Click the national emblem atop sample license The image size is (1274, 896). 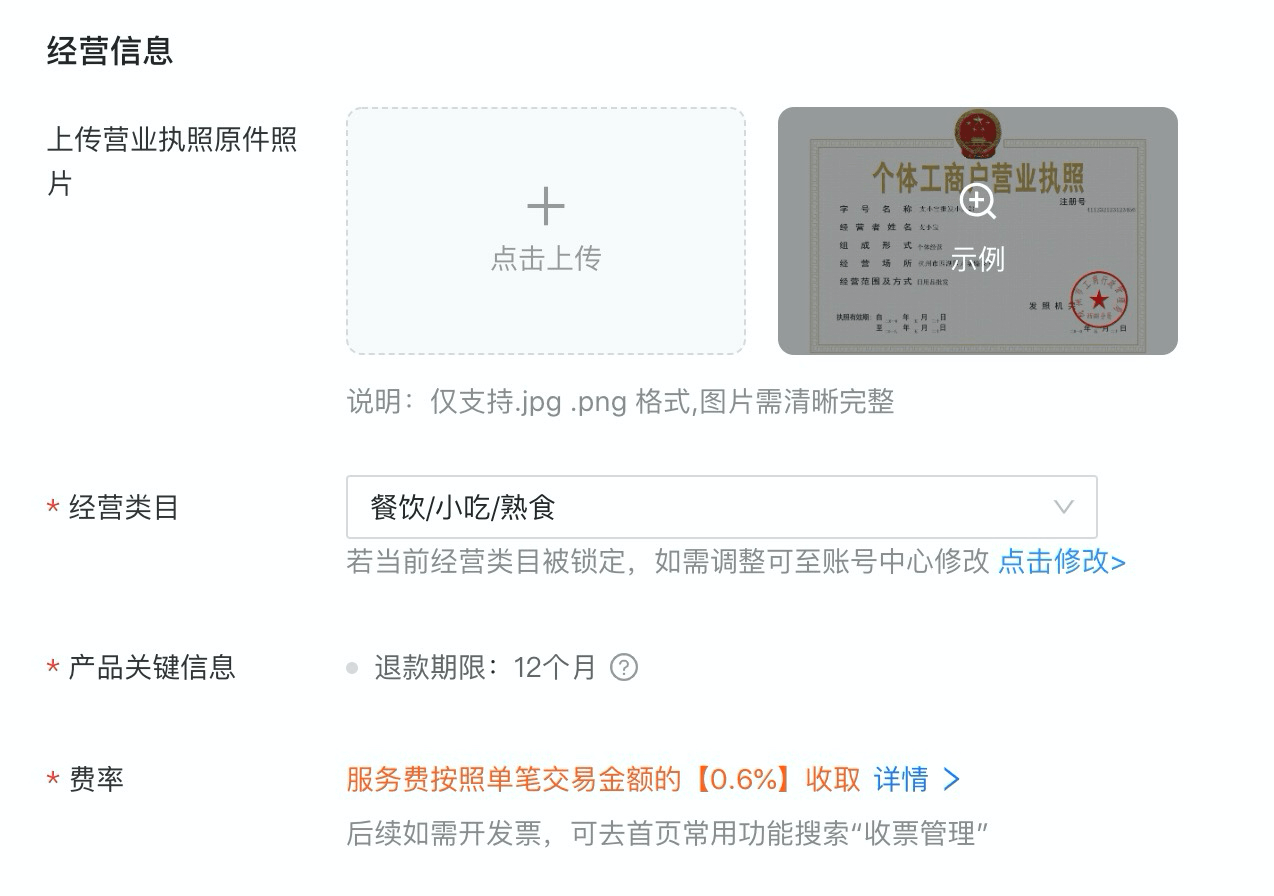978,133
